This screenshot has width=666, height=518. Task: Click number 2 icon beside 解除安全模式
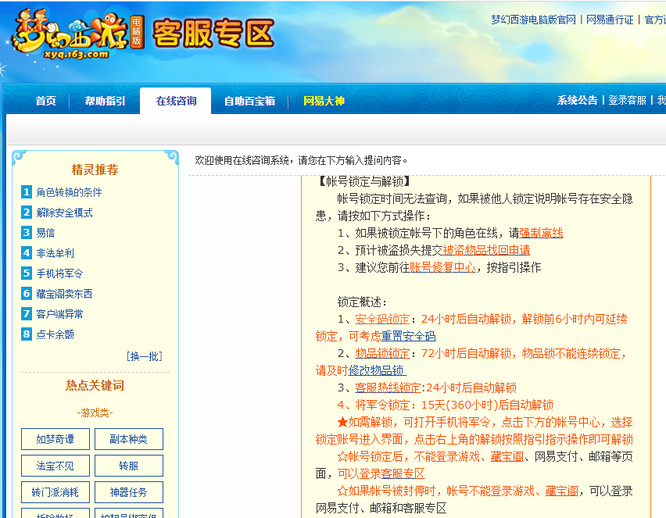(26, 212)
